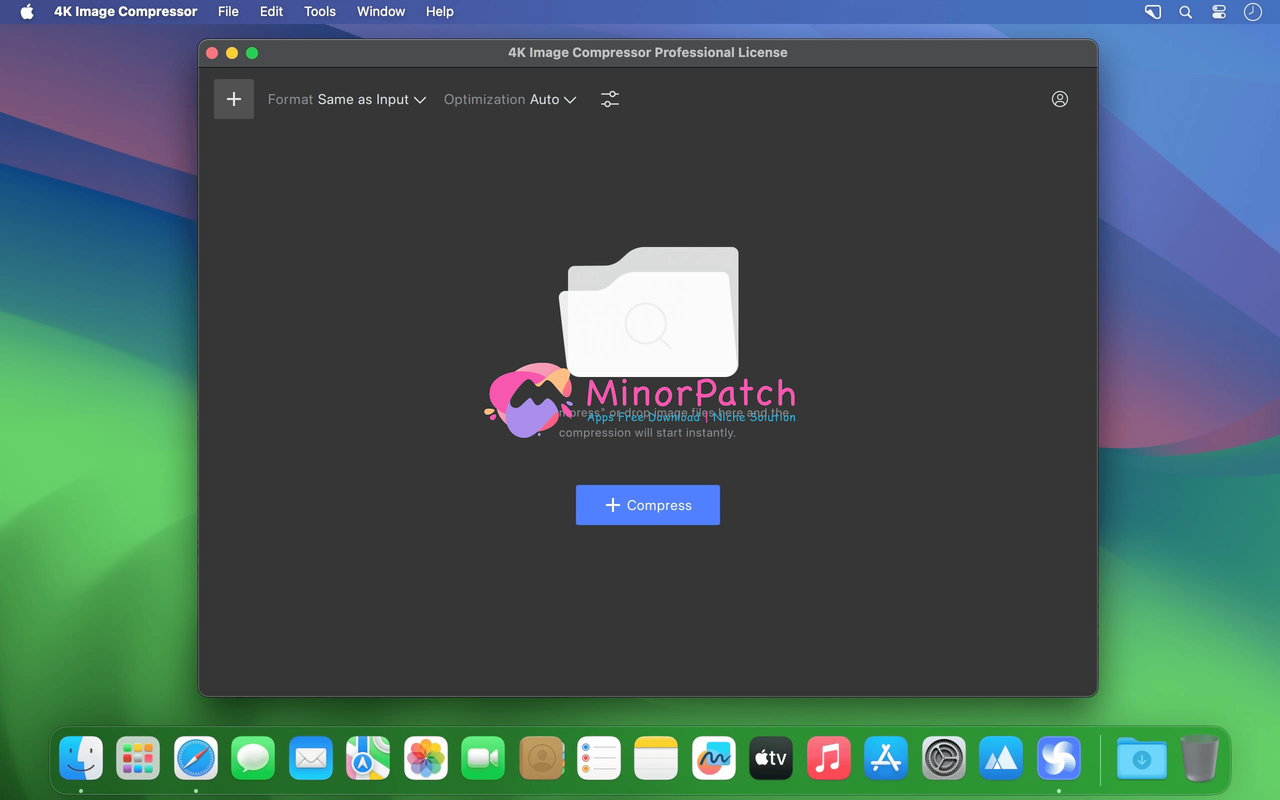Open Finder from the Dock
Screen dimensions: 1280x800
[x=81, y=759]
